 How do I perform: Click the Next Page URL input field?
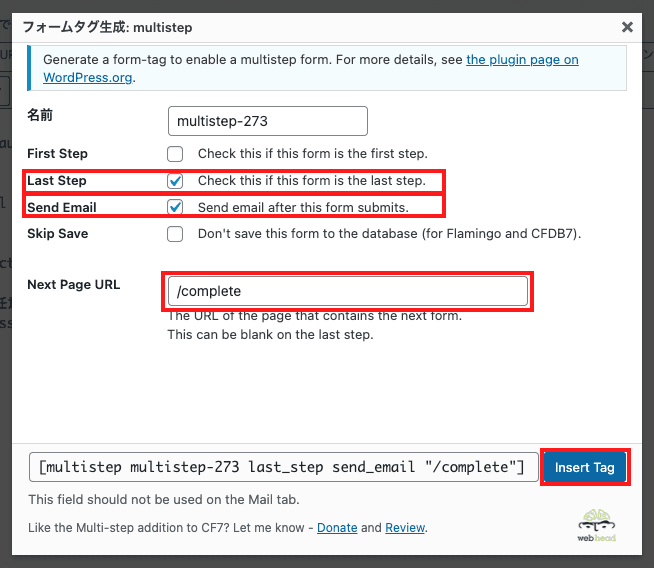pyautogui.click(x=347, y=291)
